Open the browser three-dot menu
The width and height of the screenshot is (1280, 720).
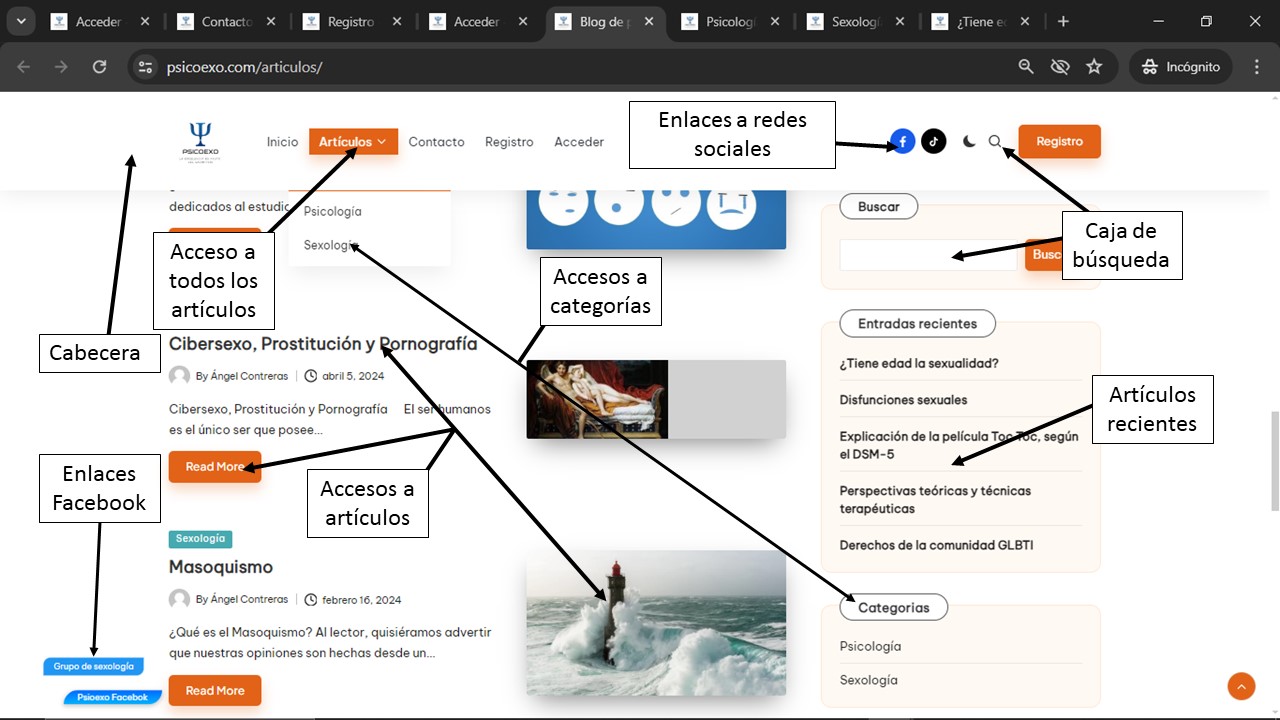[x=1257, y=67]
